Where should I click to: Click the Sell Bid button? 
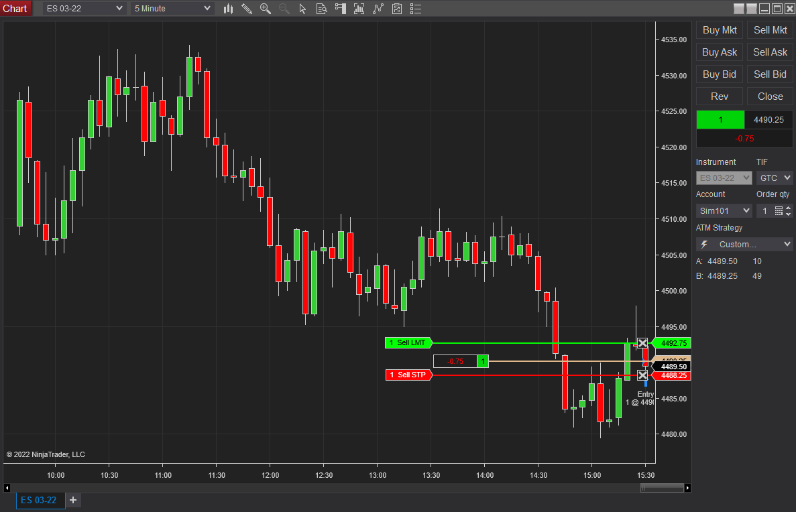click(770, 75)
